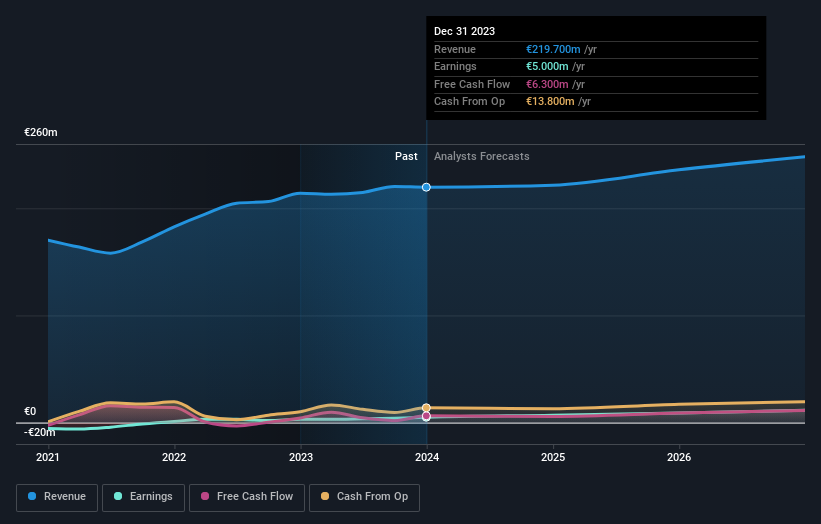Click the Dec 31 2023 tooltip date

coord(464,31)
